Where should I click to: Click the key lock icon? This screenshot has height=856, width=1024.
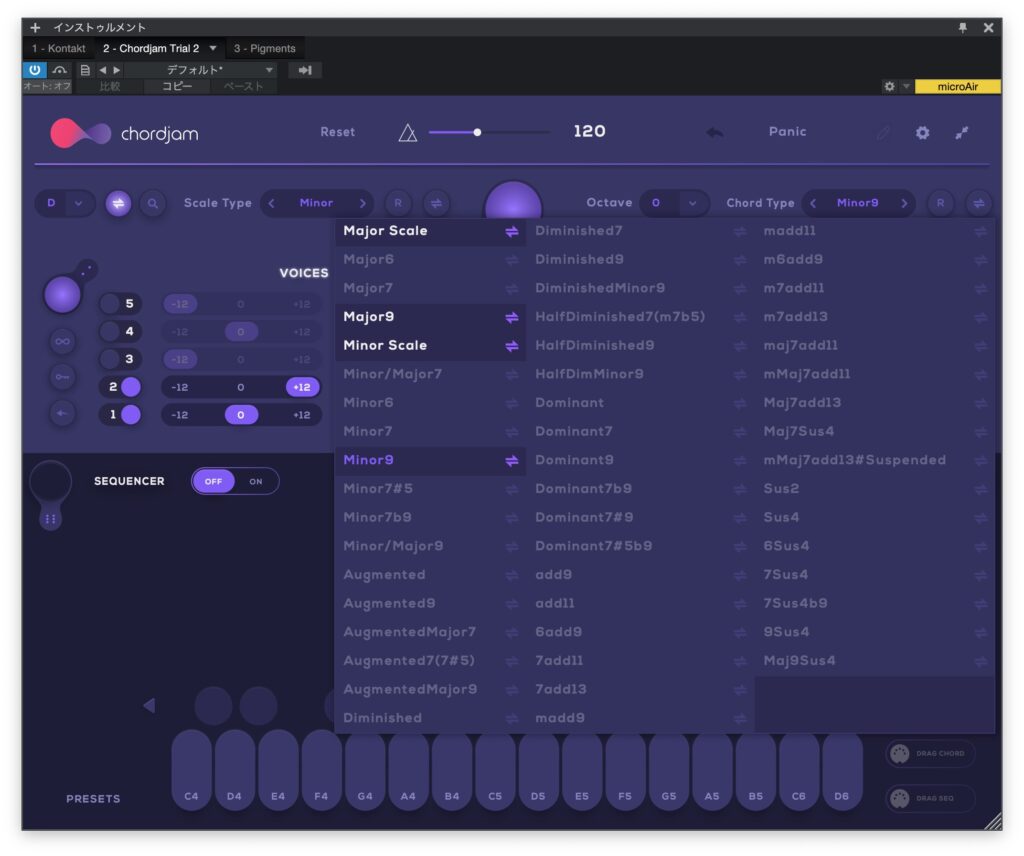63,378
